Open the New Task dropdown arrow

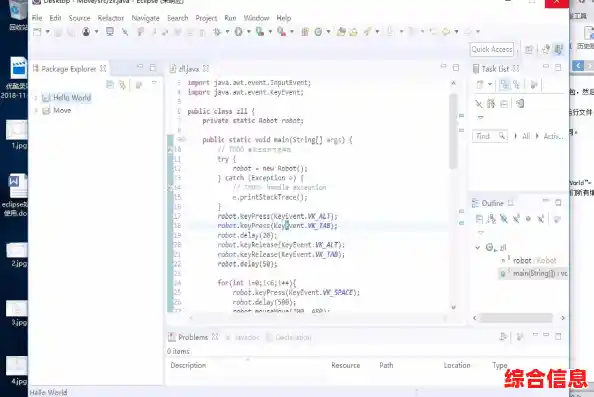[490, 84]
